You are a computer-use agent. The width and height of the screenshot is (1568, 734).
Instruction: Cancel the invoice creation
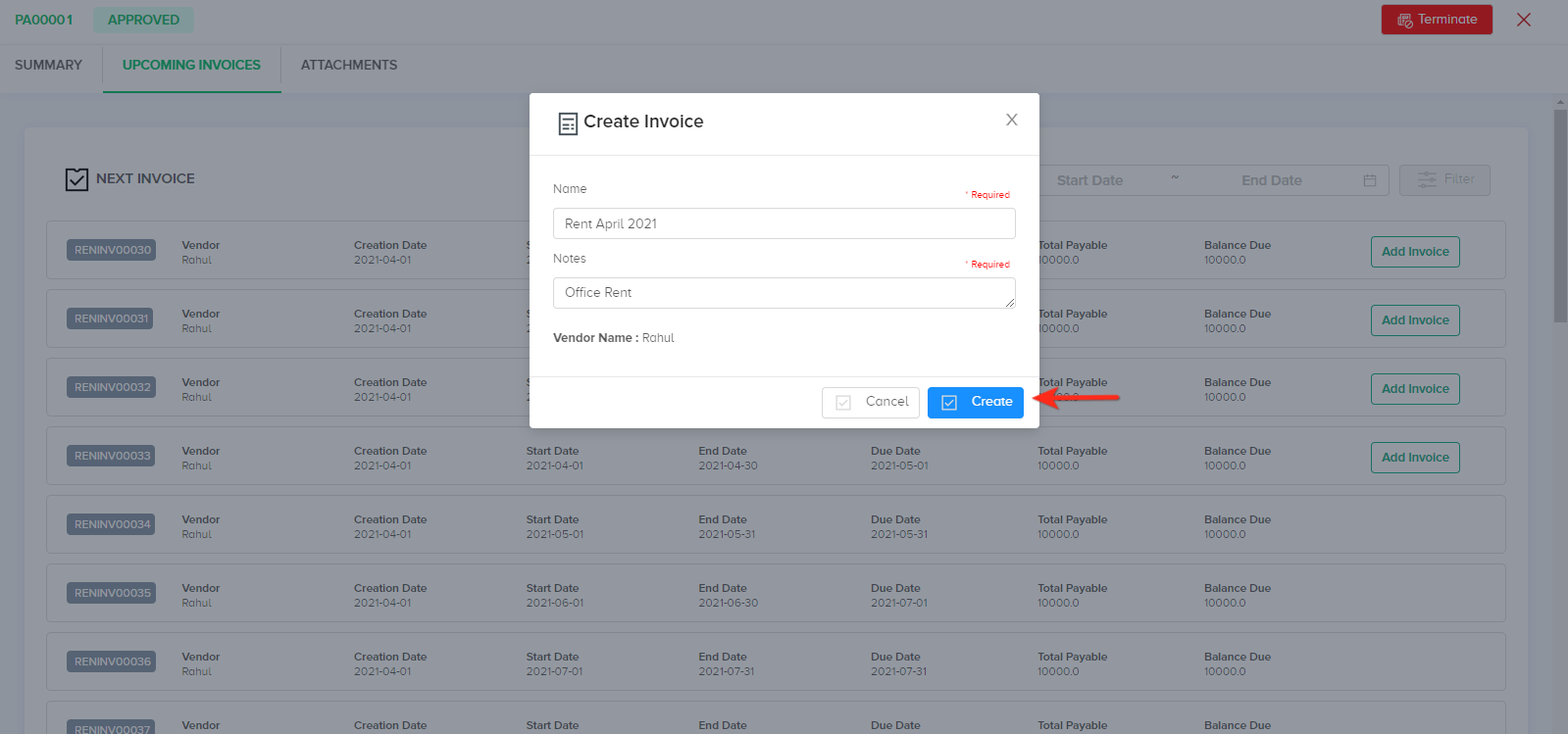[871, 402]
